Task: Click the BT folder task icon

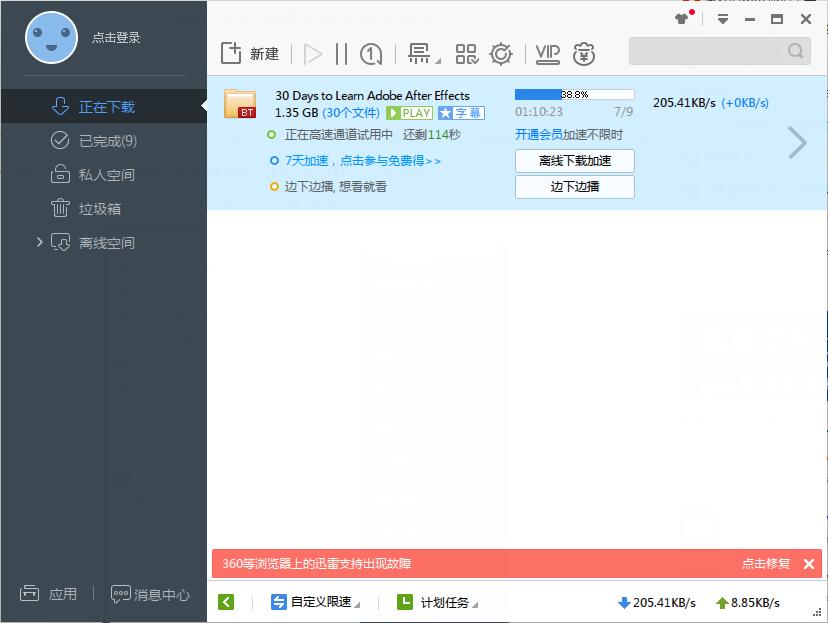Action: pos(240,103)
